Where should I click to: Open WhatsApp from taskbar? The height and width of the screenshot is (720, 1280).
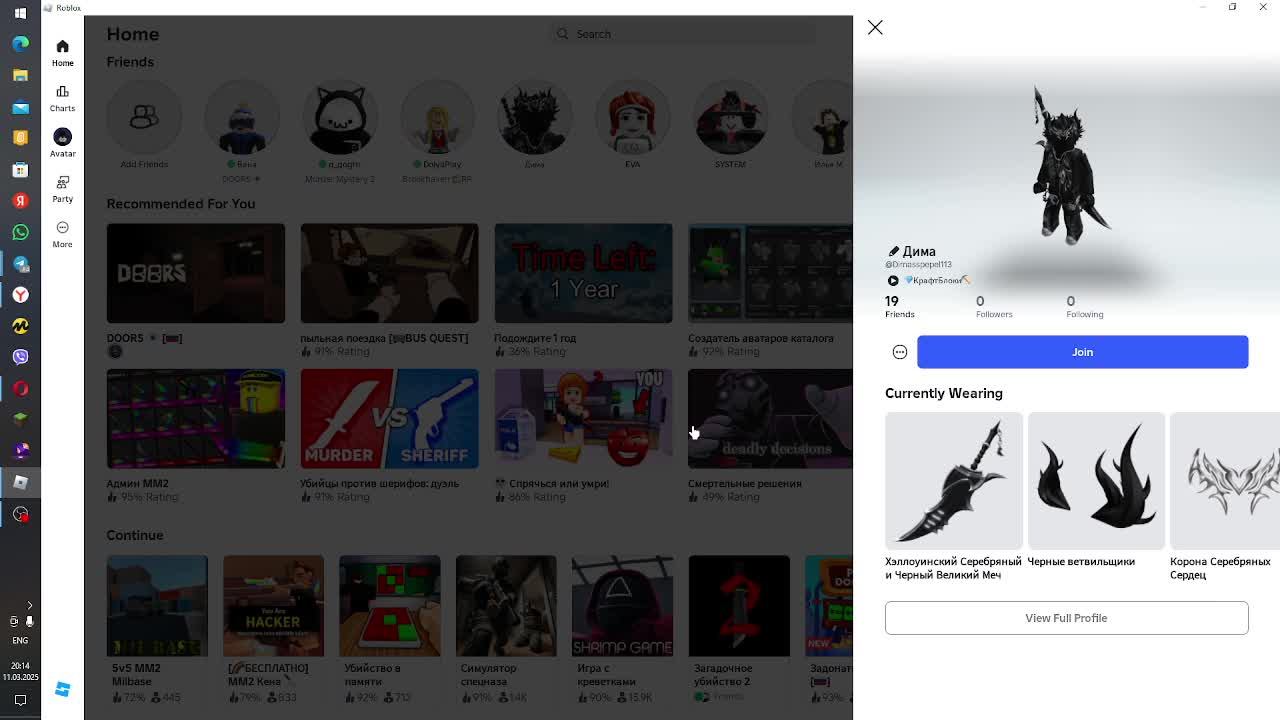pyautogui.click(x=20, y=232)
